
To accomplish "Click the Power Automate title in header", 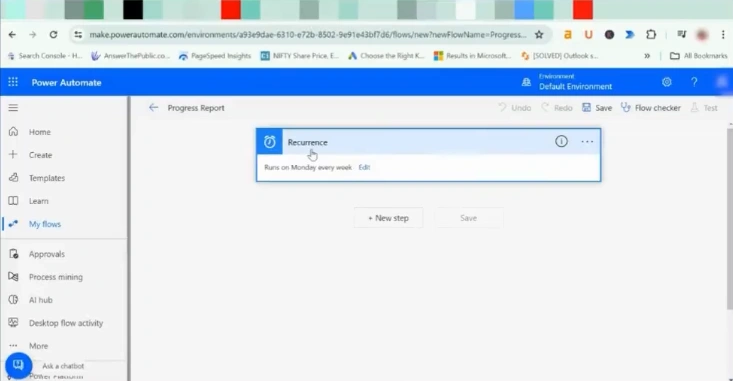I will [66, 83].
